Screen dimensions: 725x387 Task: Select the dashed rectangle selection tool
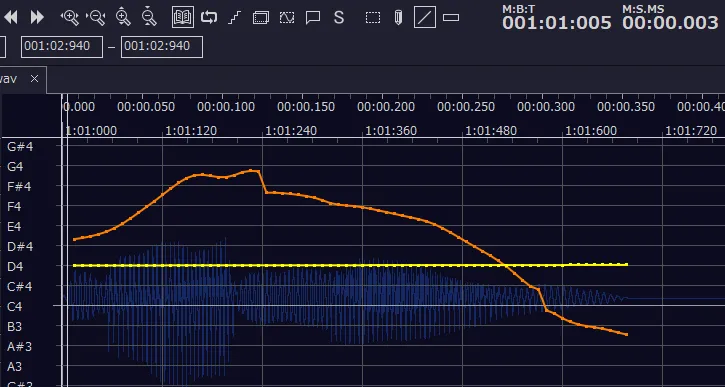coord(373,18)
